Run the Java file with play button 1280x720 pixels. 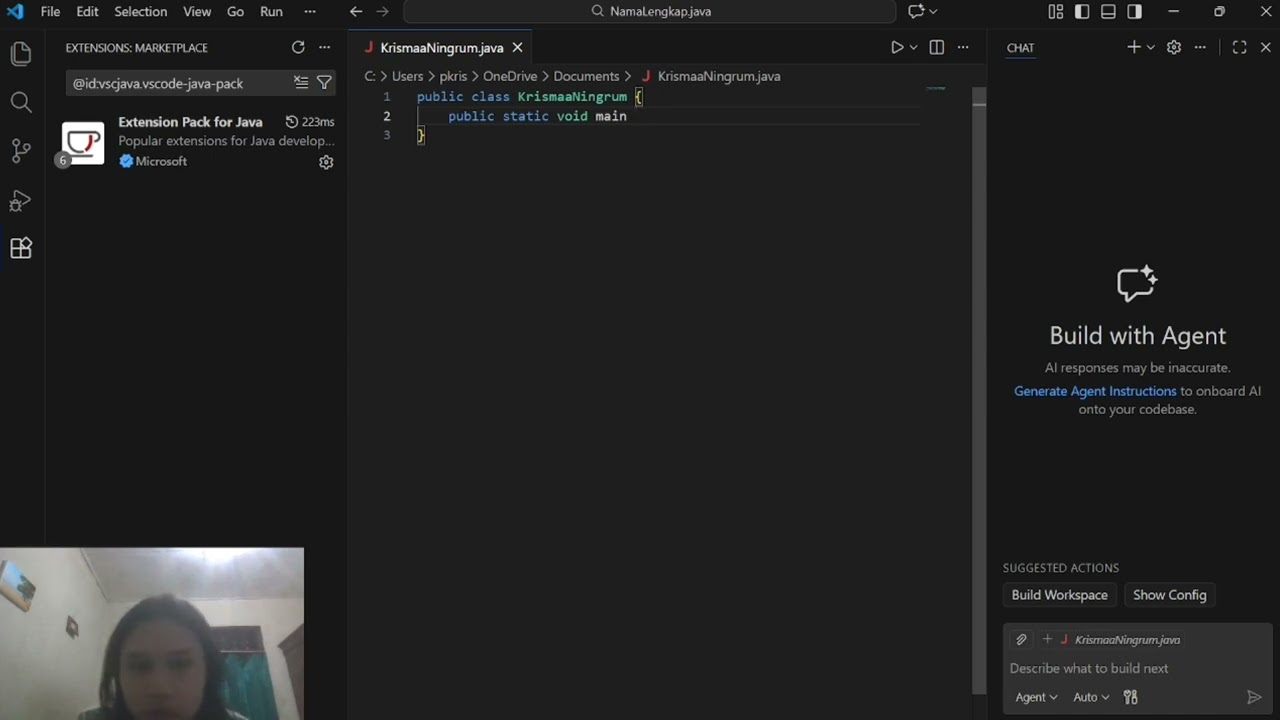[x=897, y=47]
